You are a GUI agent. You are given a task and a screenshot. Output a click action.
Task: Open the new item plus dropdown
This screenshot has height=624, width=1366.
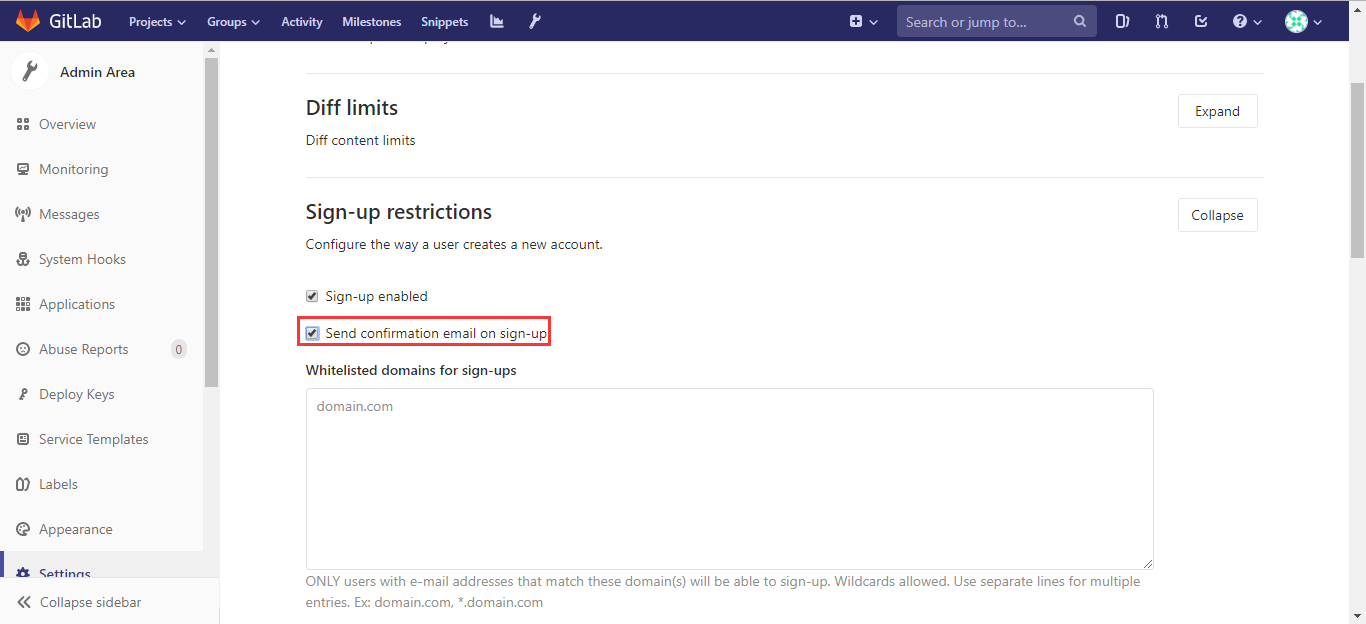click(x=863, y=21)
